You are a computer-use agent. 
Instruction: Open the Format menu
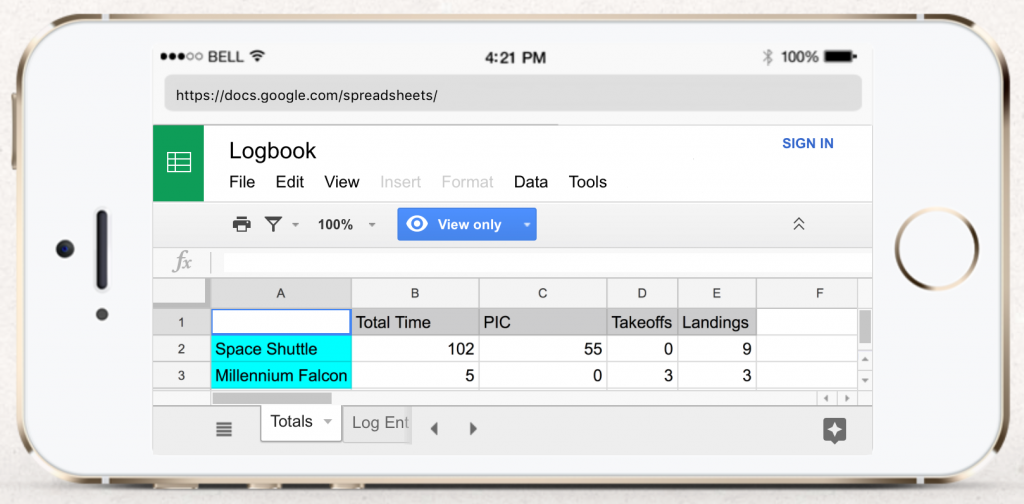[x=468, y=182]
